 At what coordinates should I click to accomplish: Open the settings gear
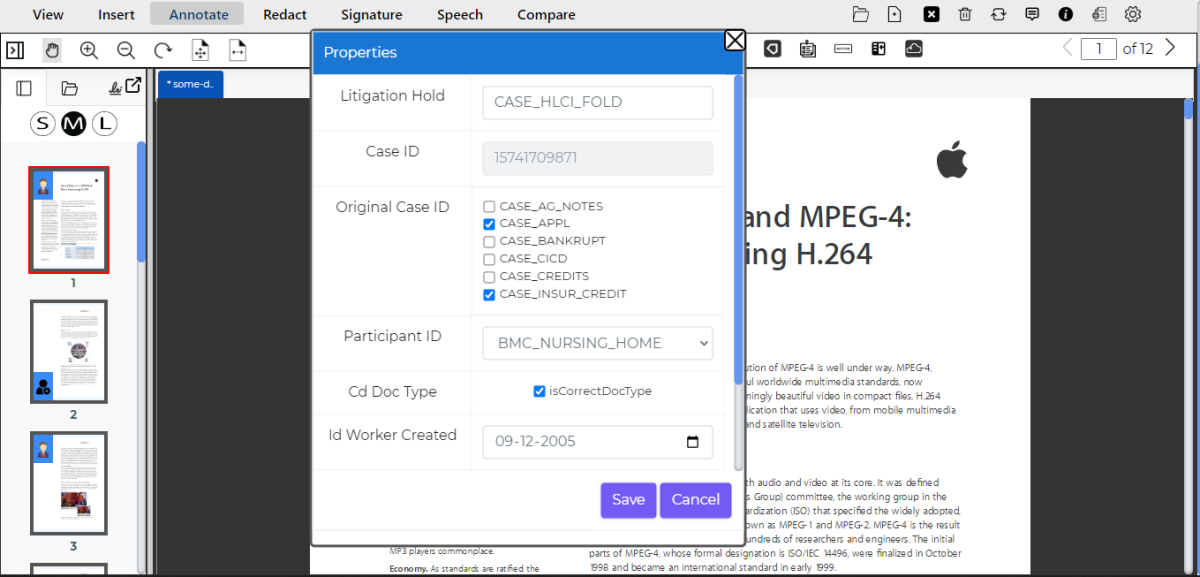[x=1133, y=14]
